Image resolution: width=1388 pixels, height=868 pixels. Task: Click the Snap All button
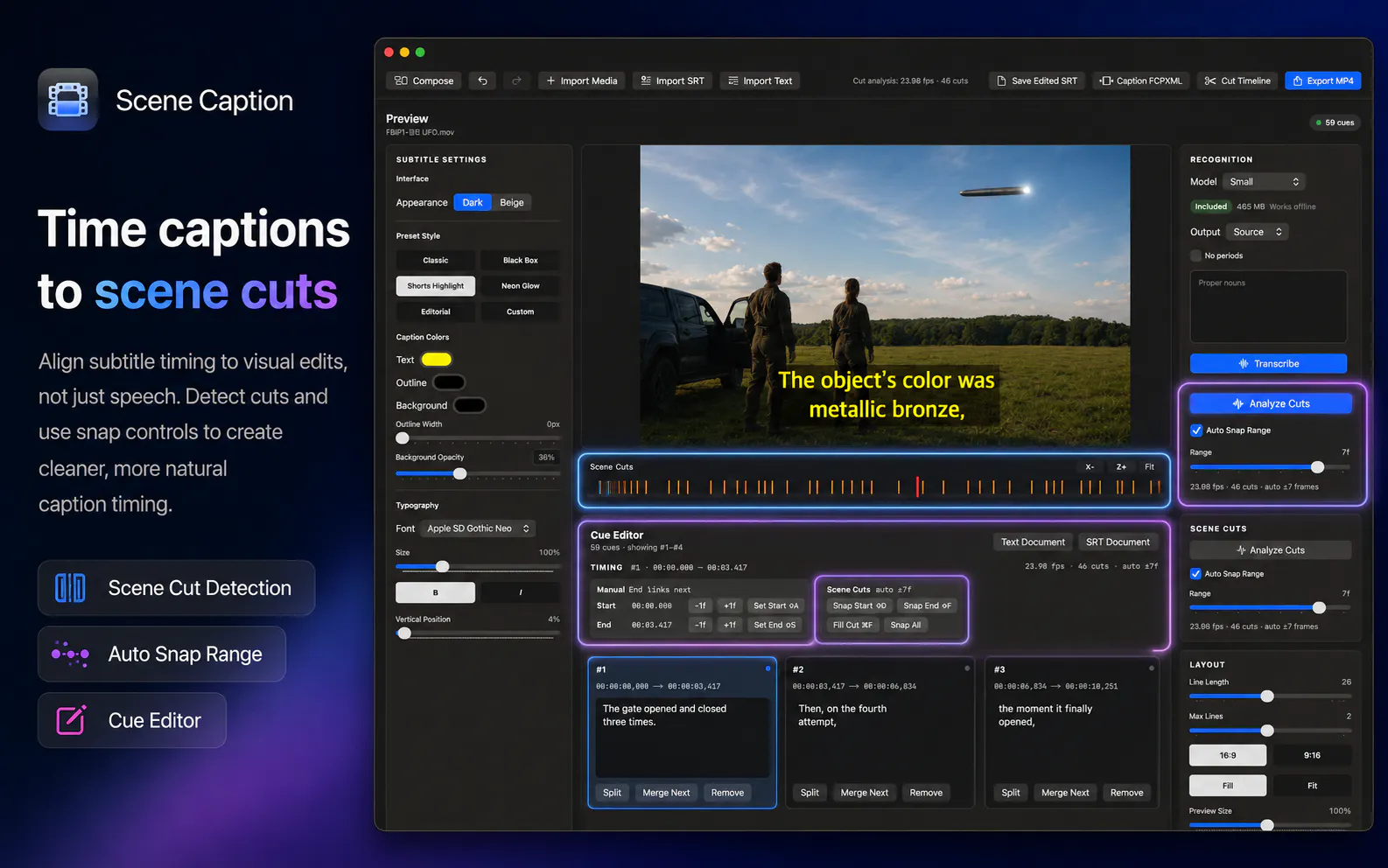[905, 625]
